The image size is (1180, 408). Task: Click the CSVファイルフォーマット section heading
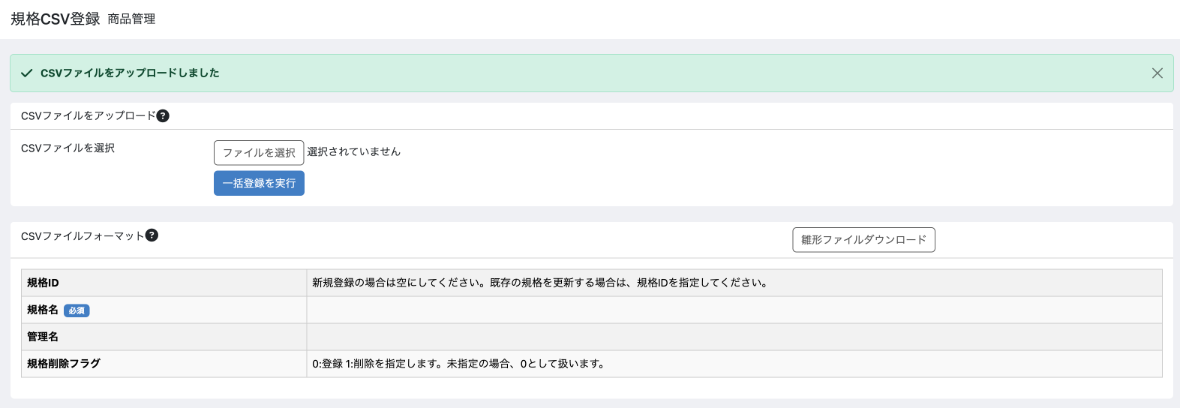(82, 236)
